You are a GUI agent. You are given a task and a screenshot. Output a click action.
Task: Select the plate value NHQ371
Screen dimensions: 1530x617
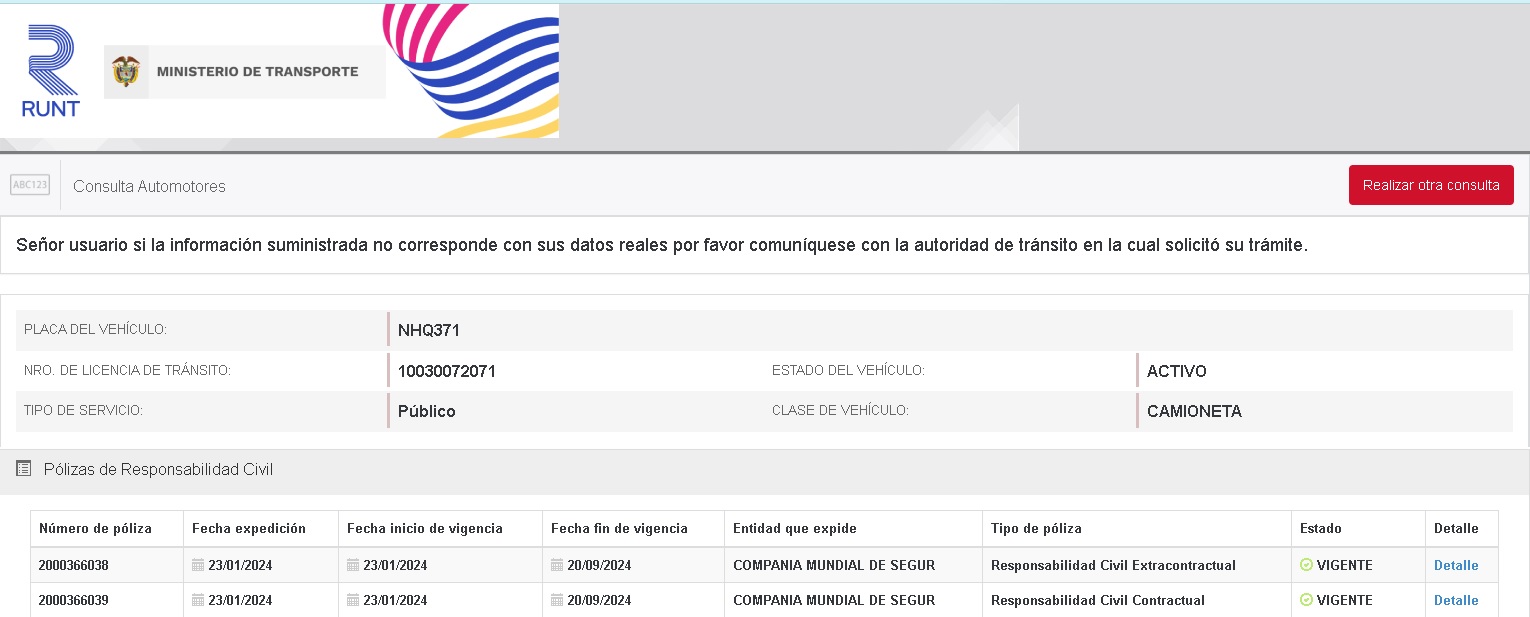[429, 330]
